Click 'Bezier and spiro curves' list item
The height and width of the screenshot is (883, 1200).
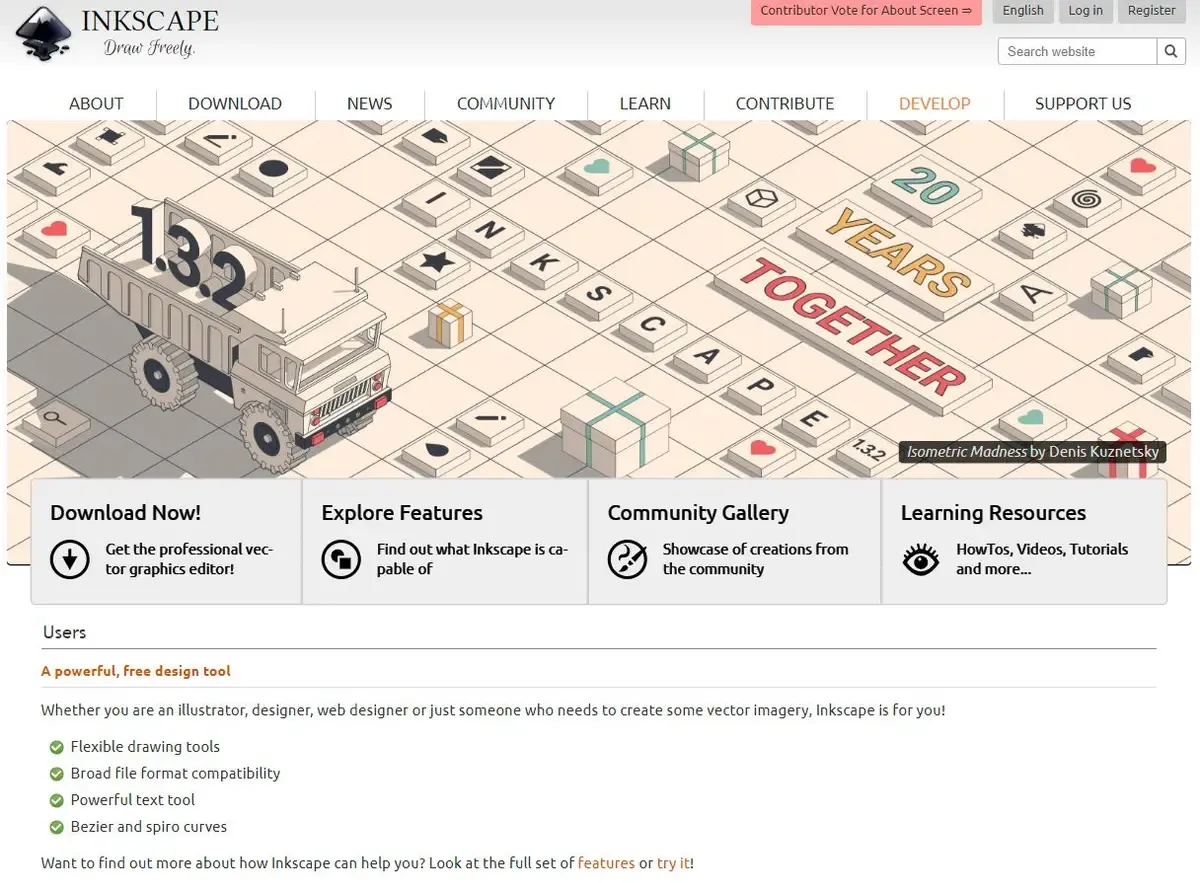pyautogui.click(x=149, y=827)
